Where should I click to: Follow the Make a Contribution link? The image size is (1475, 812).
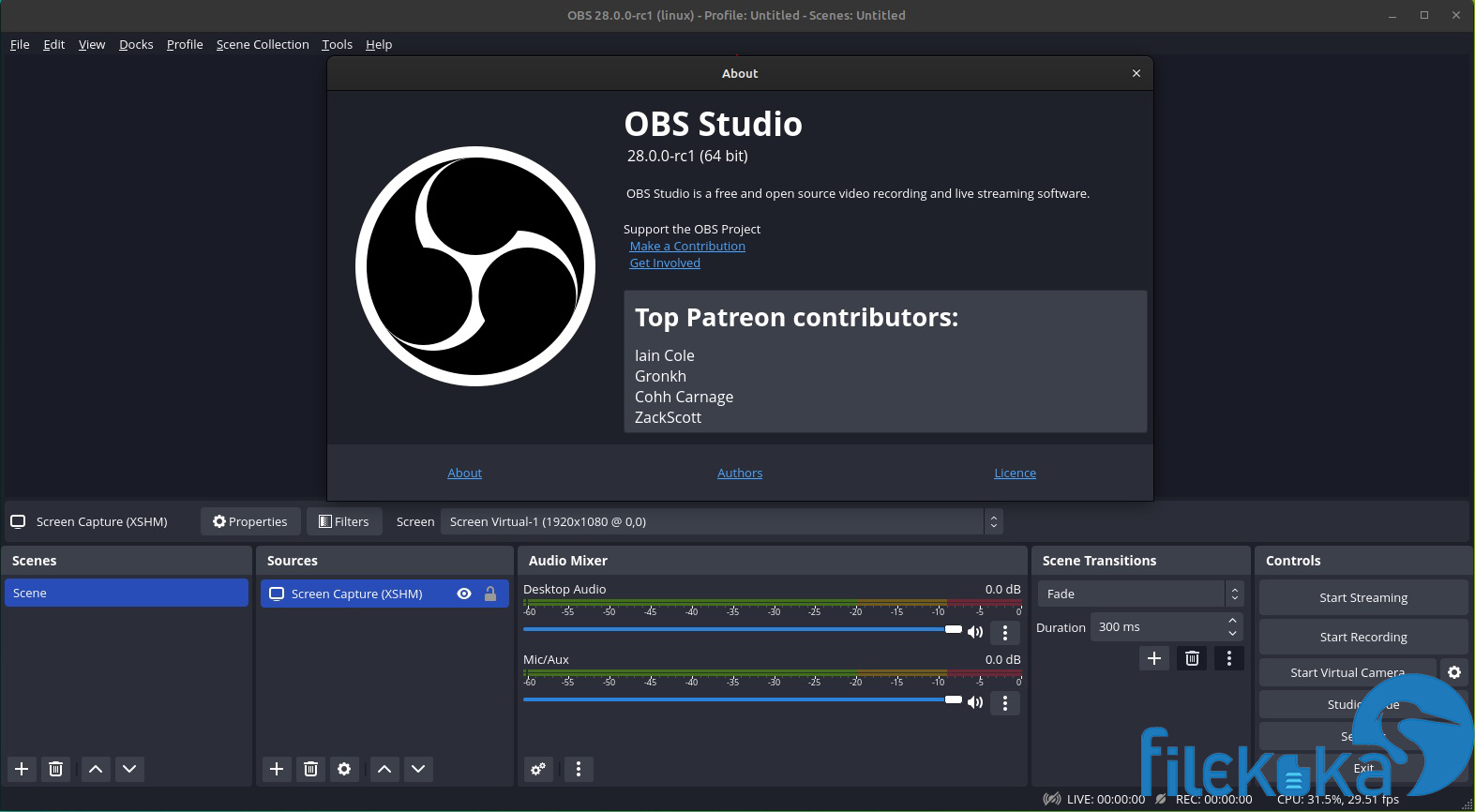[x=687, y=246]
